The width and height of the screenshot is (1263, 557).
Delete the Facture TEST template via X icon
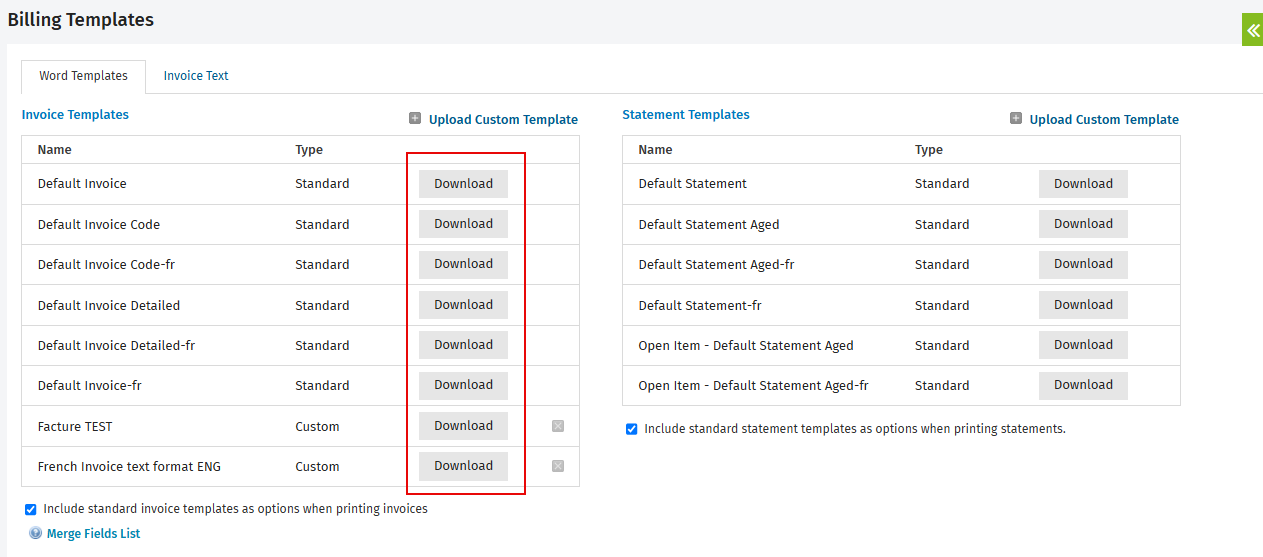click(x=558, y=426)
